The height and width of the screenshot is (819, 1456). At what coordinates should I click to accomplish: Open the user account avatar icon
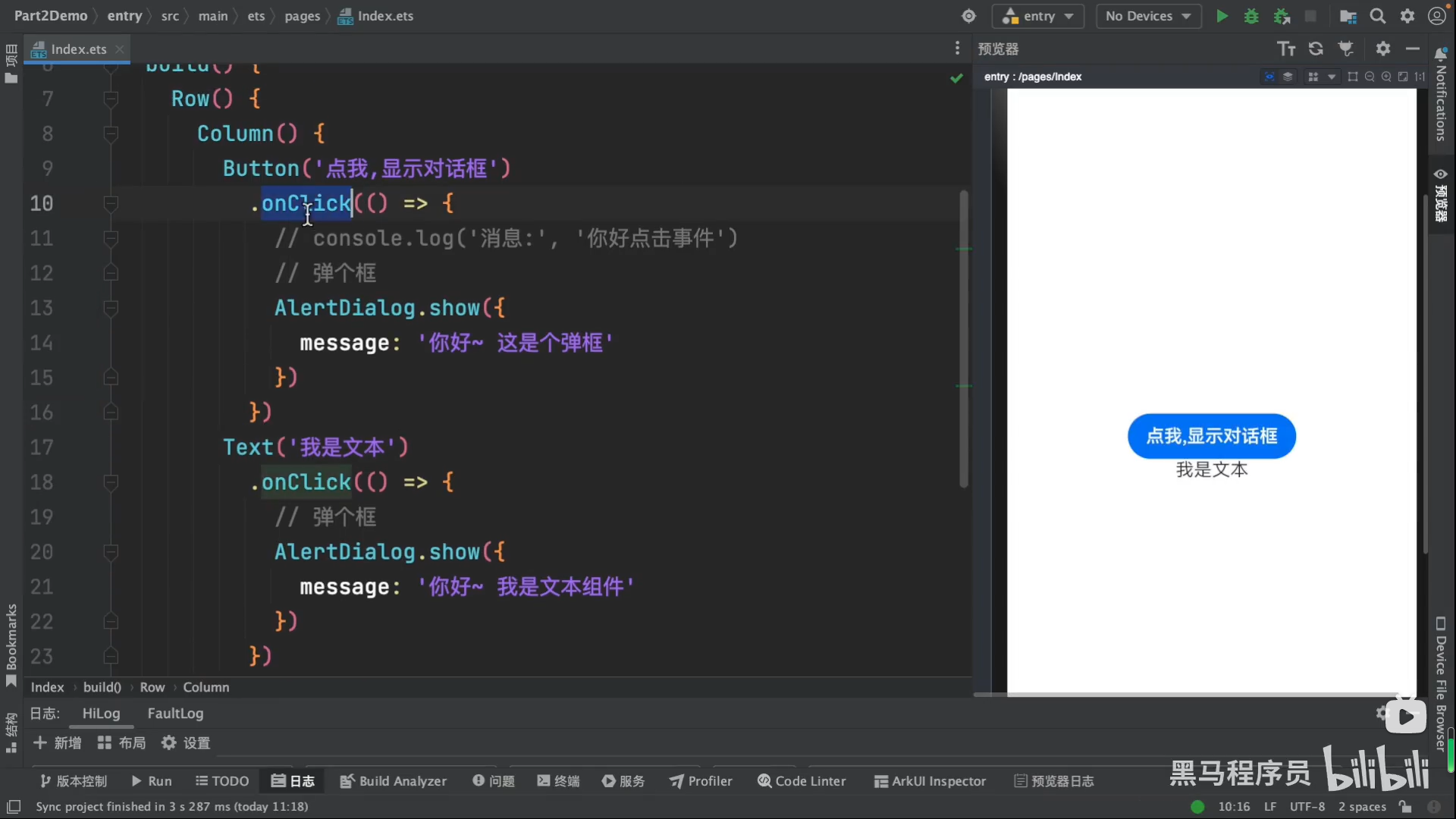pyautogui.click(x=1436, y=16)
